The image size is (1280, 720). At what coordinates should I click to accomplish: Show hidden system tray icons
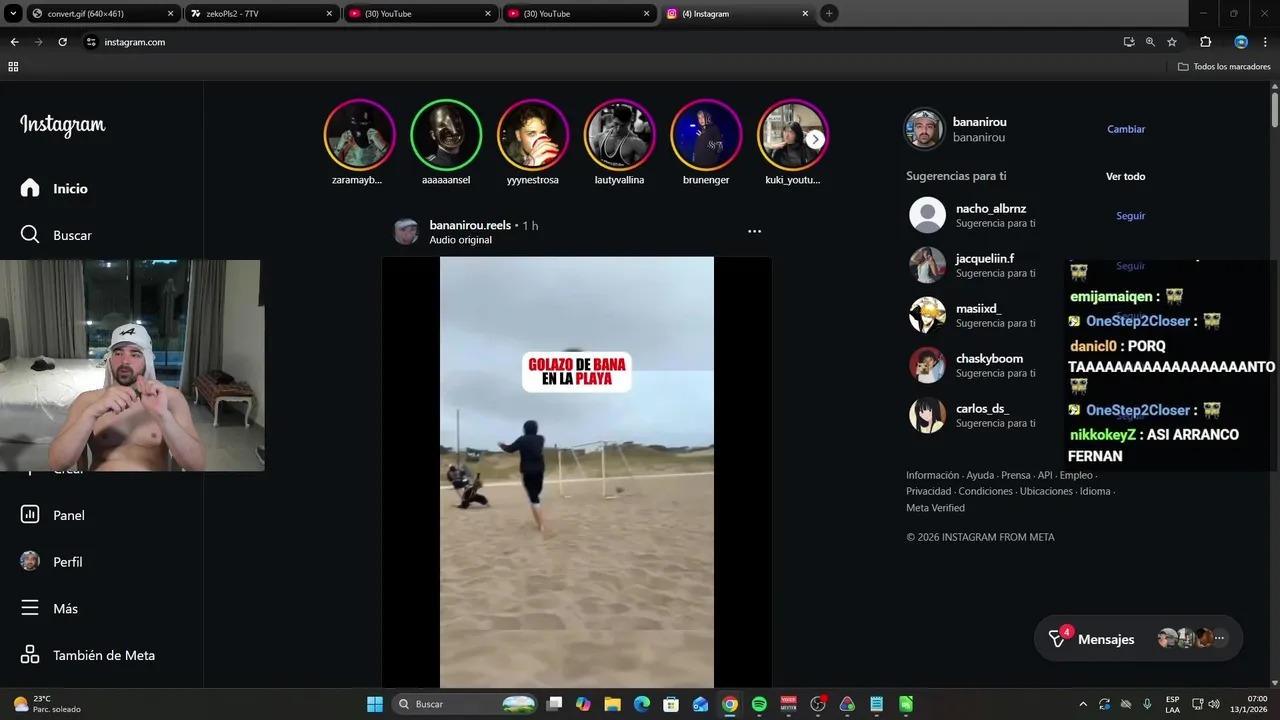coord(1084,704)
